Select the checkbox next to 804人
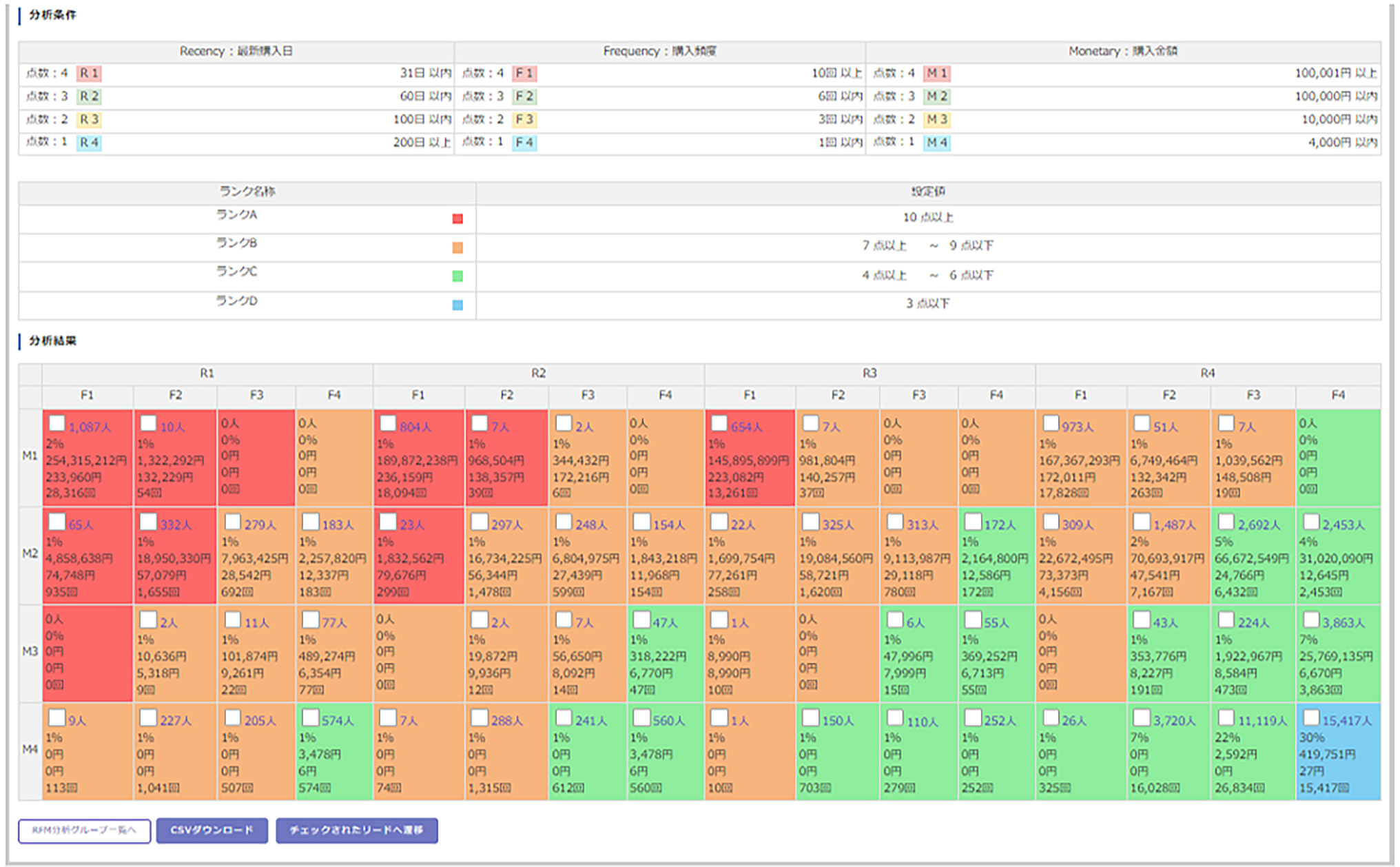Image resolution: width=1400 pixels, height=867 pixels. pos(389,423)
